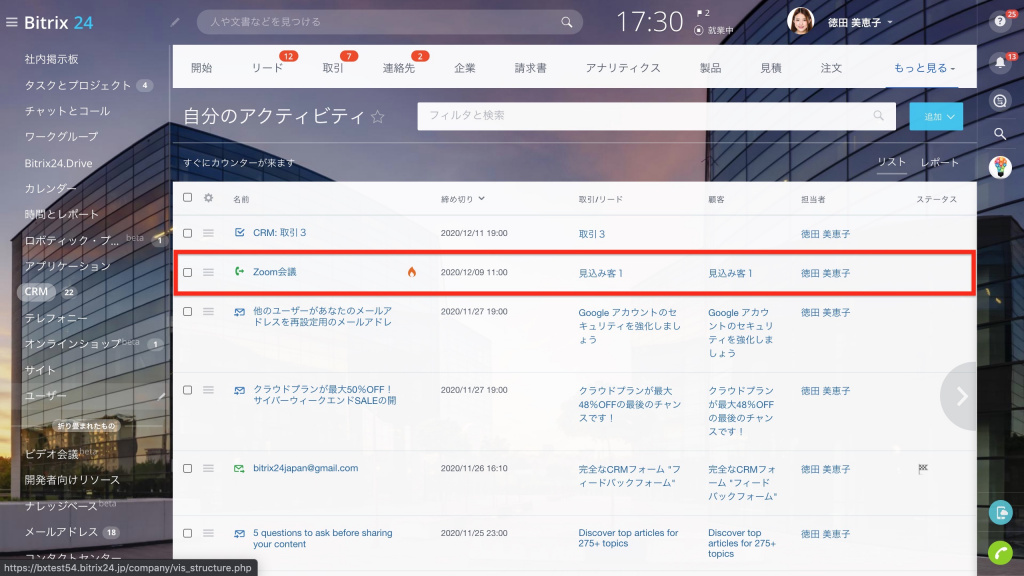Check the box for the 5 questions row

pos(187,533)
